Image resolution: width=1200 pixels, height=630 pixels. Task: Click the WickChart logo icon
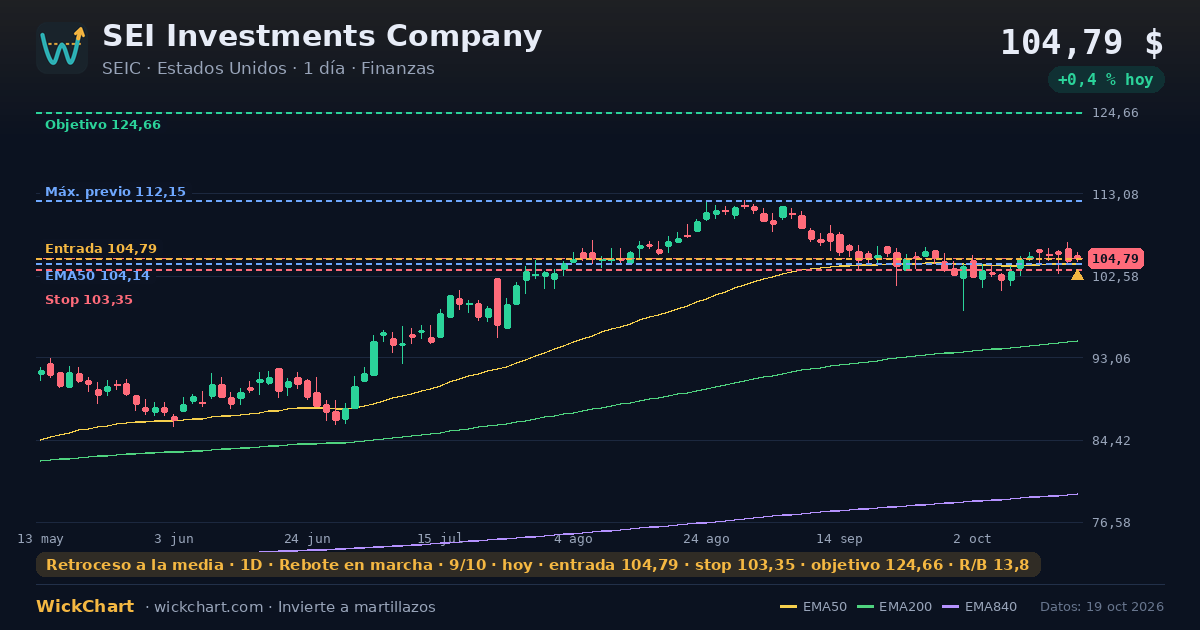pyautogui.click(x=62, y=48)
